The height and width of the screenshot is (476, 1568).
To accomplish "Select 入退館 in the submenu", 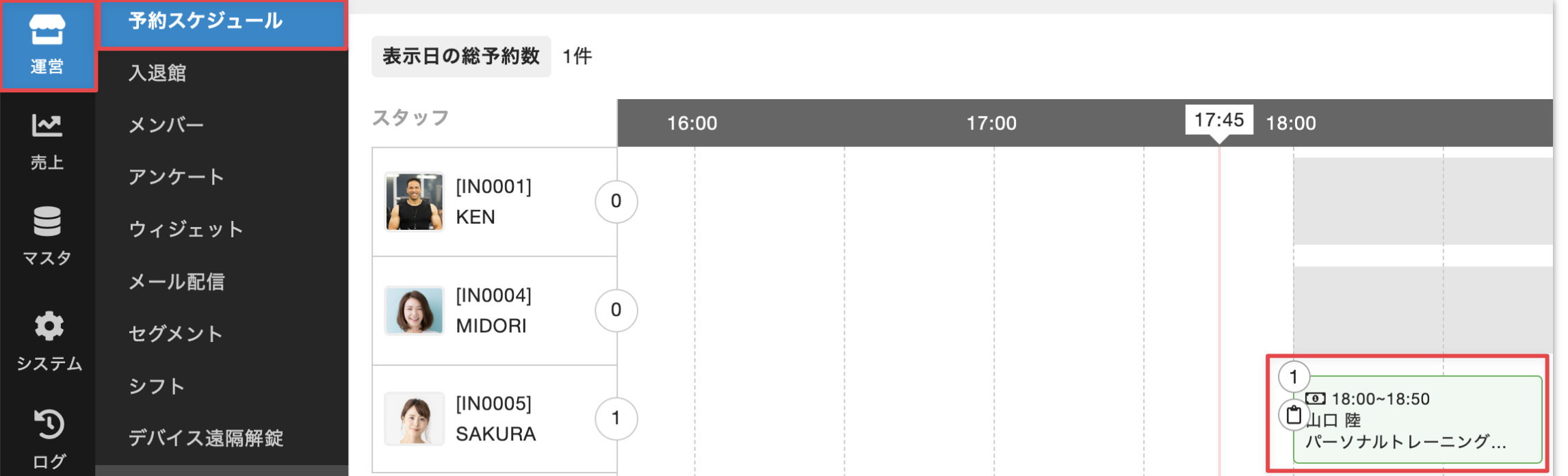I will [x=157, y=72].
